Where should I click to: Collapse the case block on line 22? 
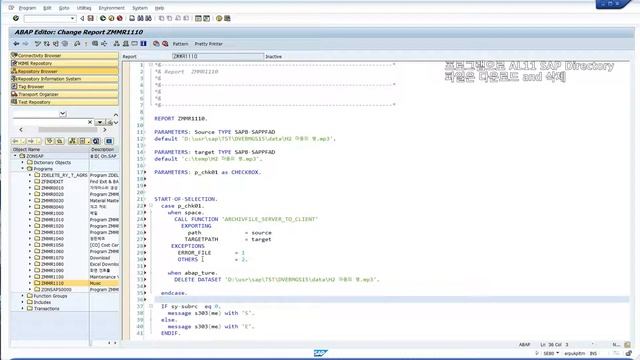[151, 206]
